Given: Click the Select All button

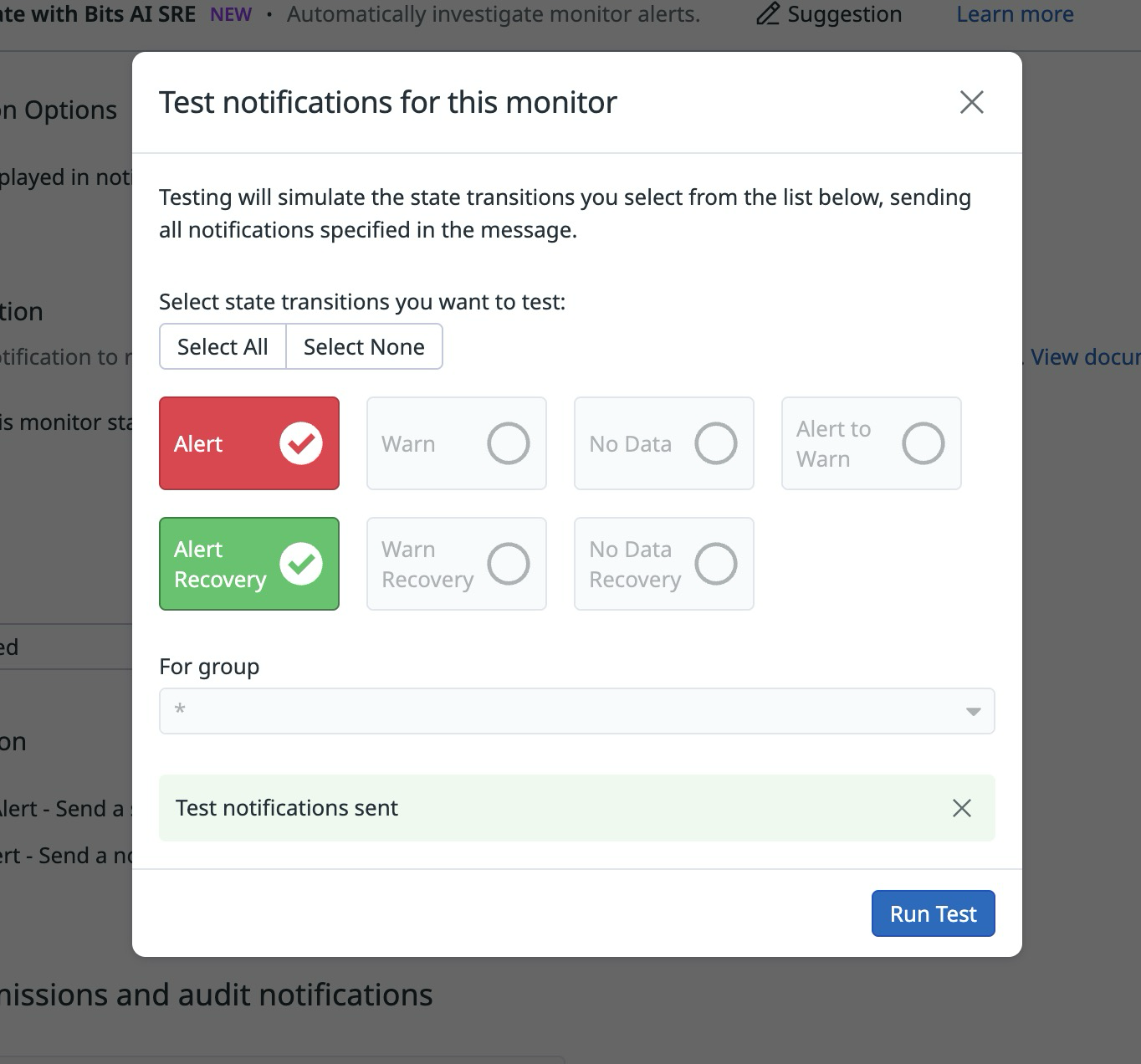Looking at the screenshot, I should tap(222, 346).
